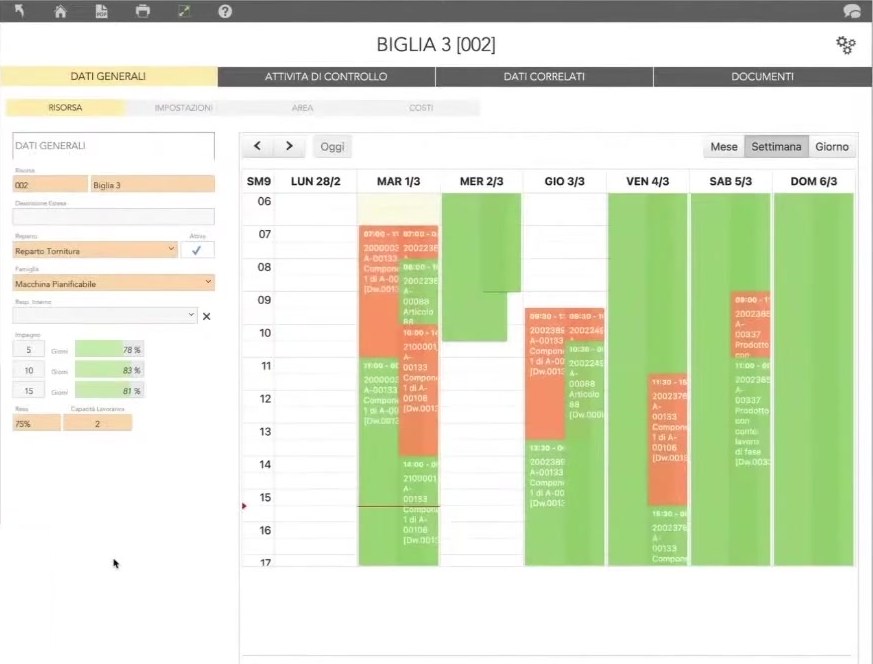Click the GIO 3/3 column header
Screen dimensions: 873x664
(x=565, y=181)
